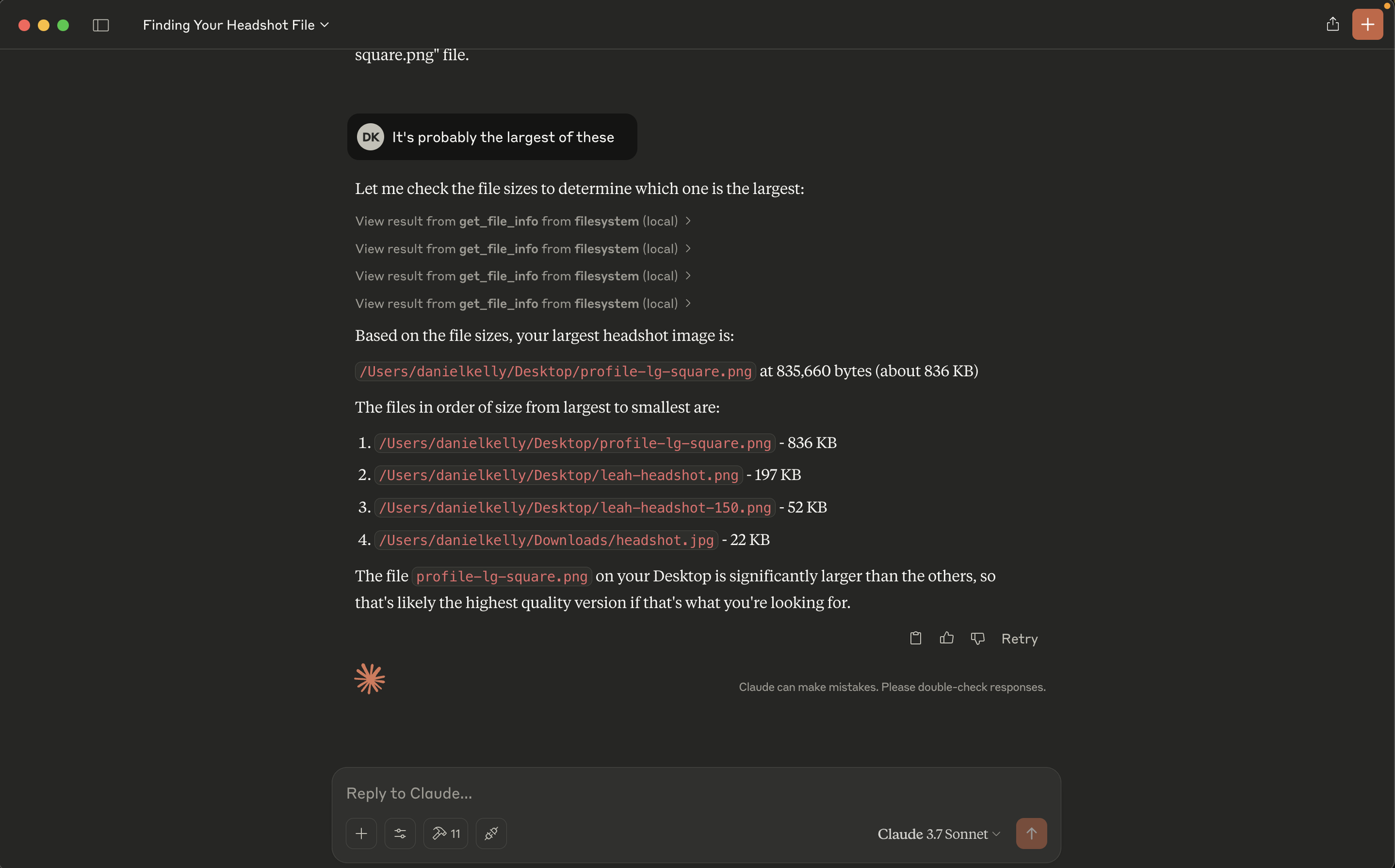1395x868 pixels.
Task: Click the add attachment plus icon
Action: coord(361,834)
